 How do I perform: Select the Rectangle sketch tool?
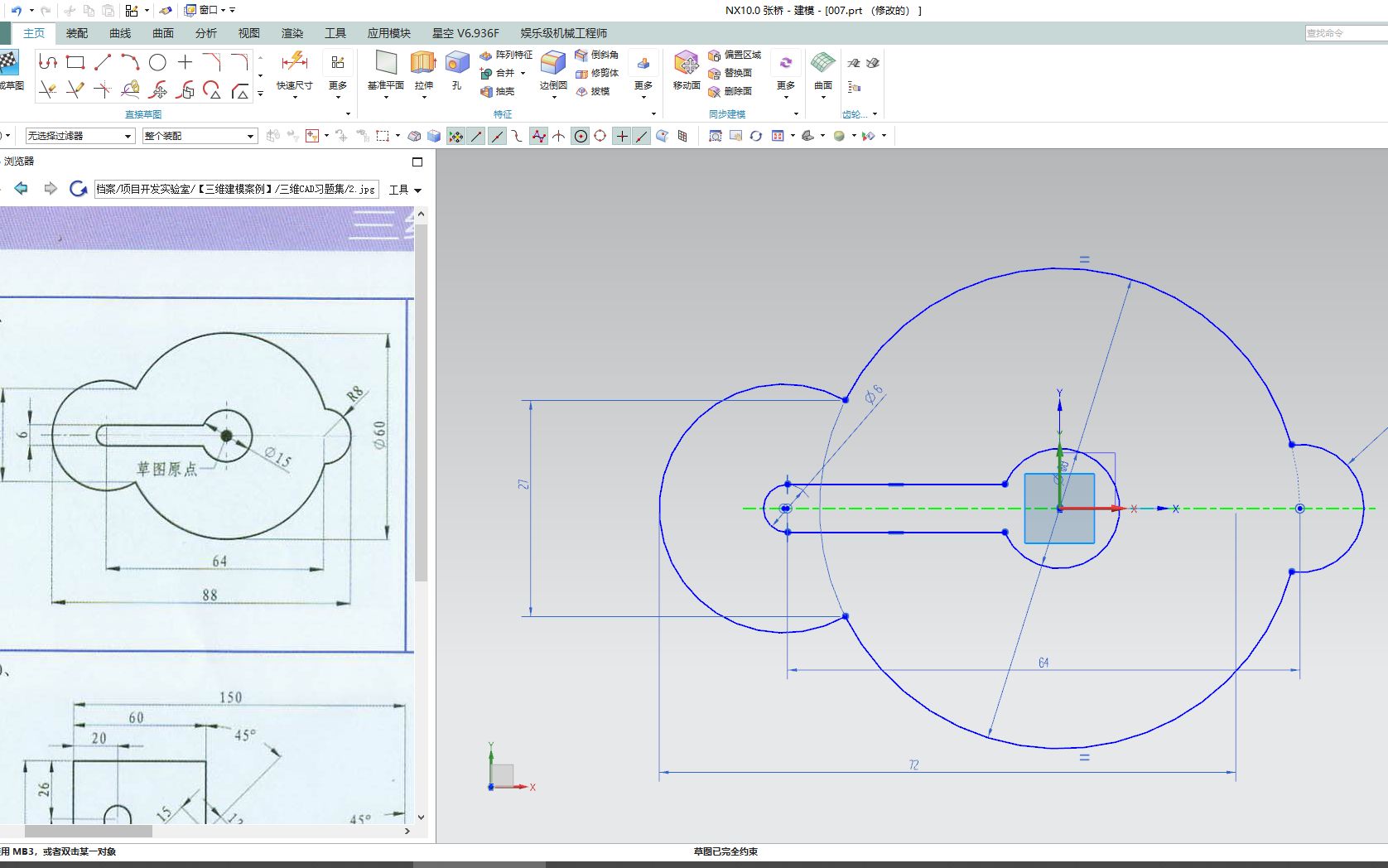click(x=75, y=60)
